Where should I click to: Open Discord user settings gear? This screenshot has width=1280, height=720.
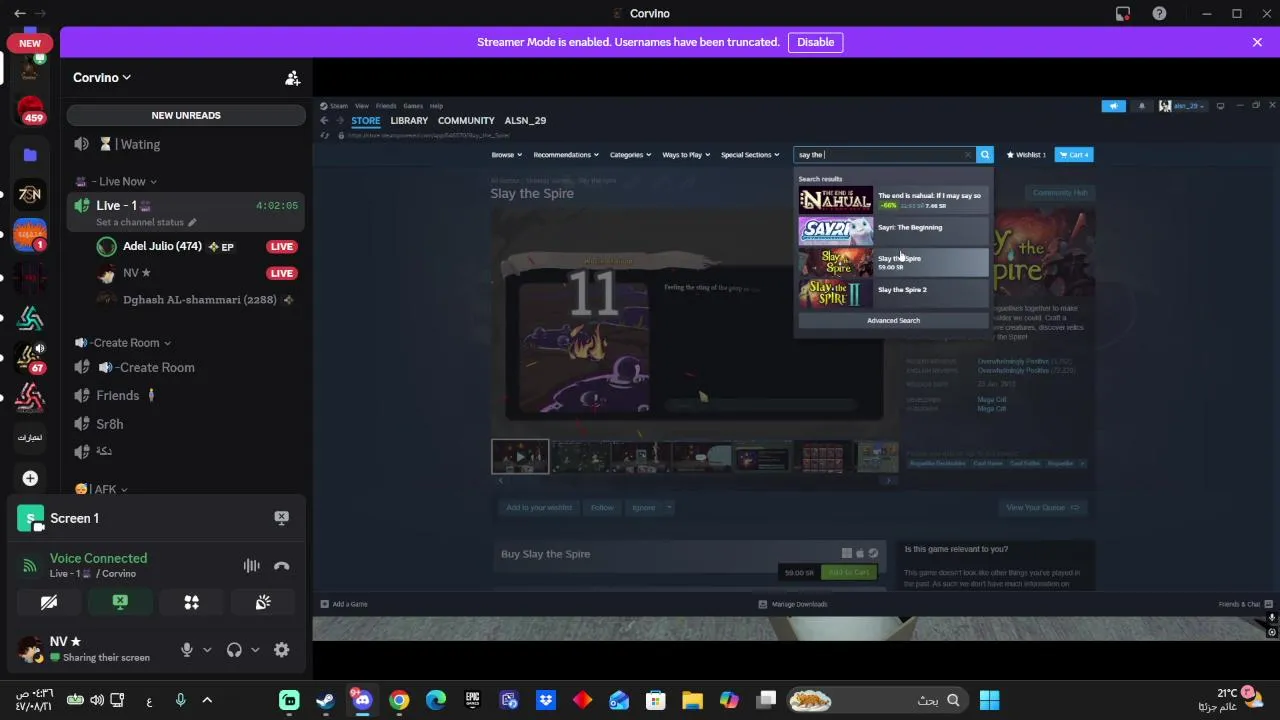(x=282, y=649)
